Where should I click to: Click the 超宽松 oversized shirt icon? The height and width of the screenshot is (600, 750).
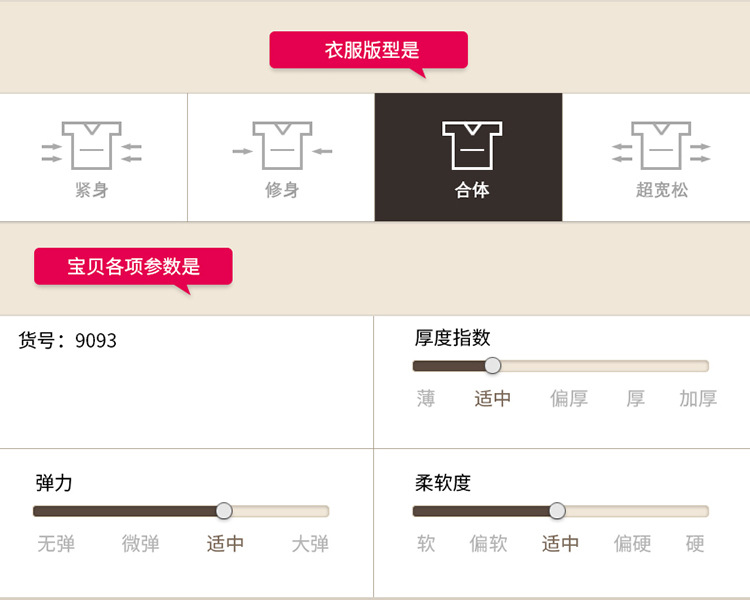point(662,146)
